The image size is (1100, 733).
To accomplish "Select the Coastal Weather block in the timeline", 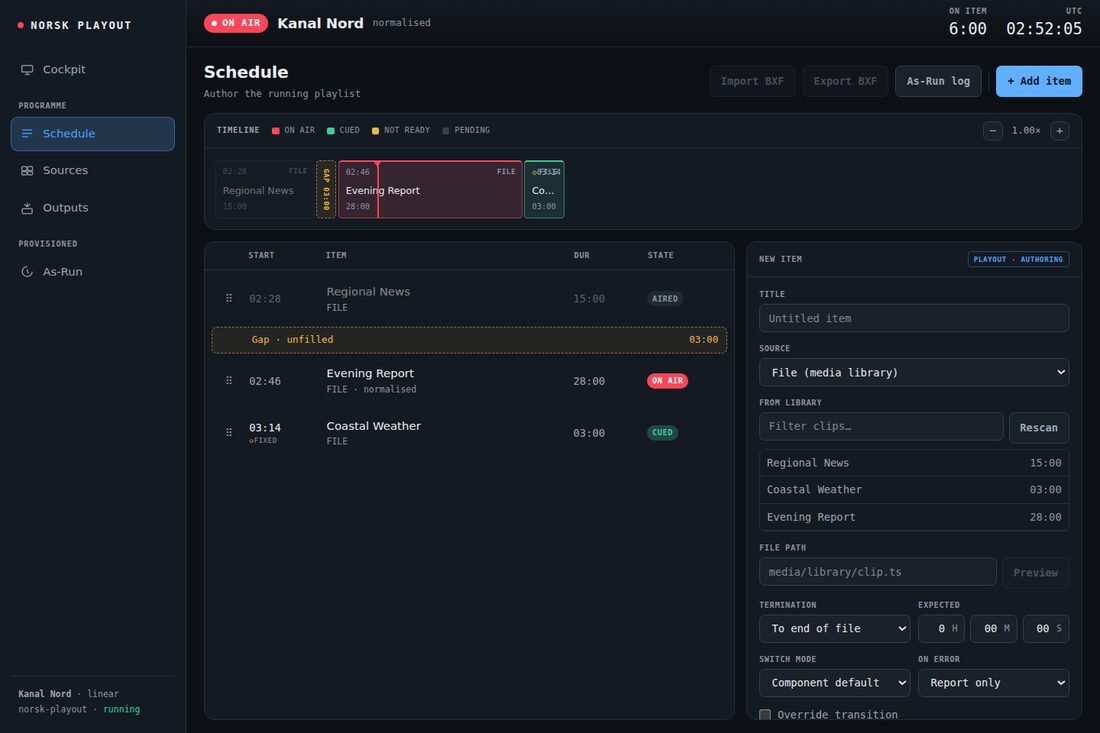I will tap(544, 189).
